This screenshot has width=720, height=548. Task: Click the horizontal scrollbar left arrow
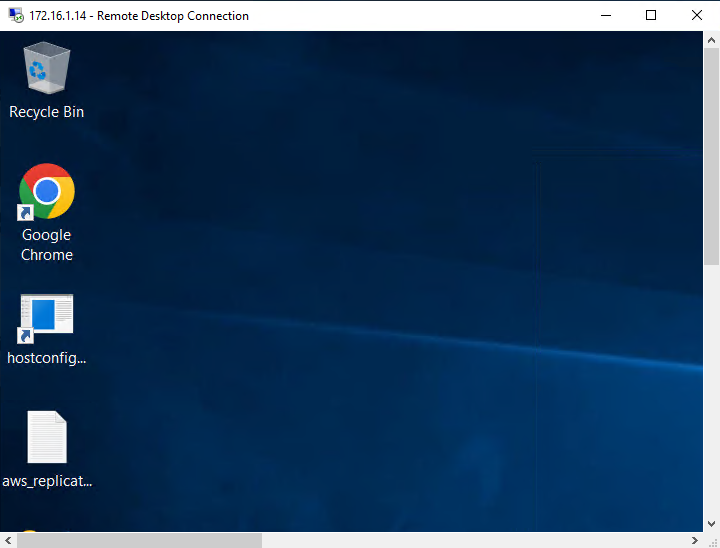click(8, 540)
